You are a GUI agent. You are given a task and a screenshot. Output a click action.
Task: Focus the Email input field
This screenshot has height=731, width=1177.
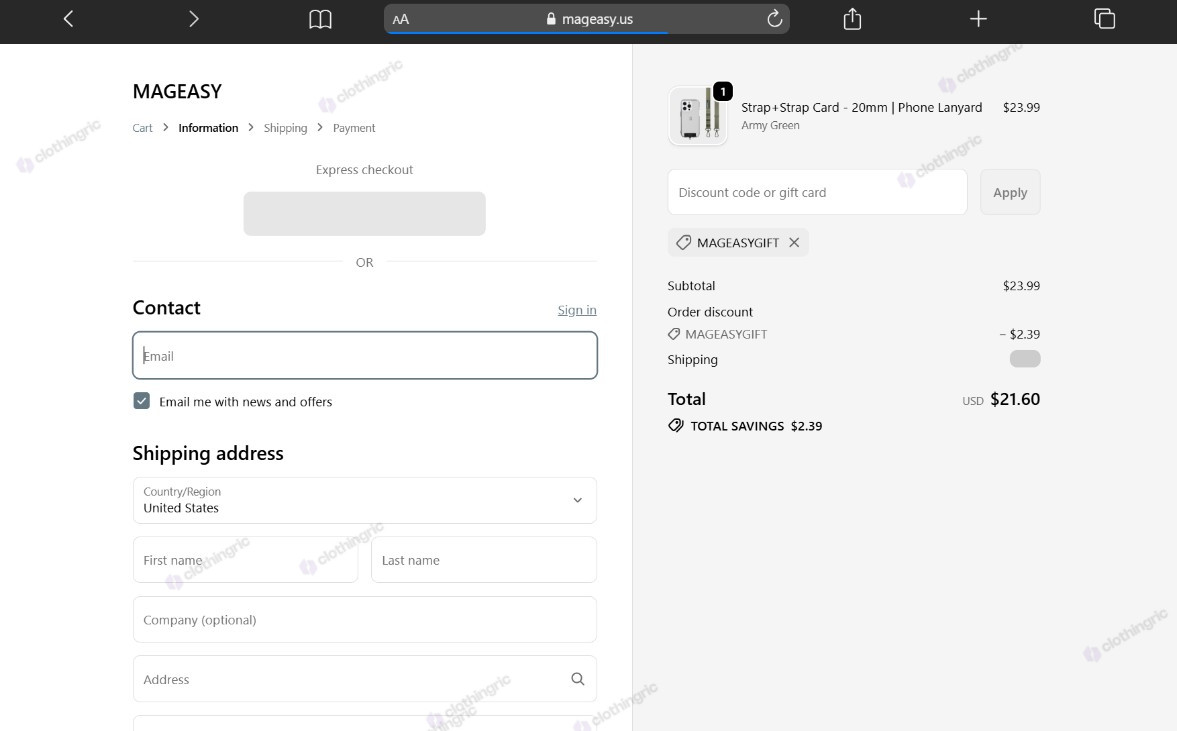tap(365, 355)
